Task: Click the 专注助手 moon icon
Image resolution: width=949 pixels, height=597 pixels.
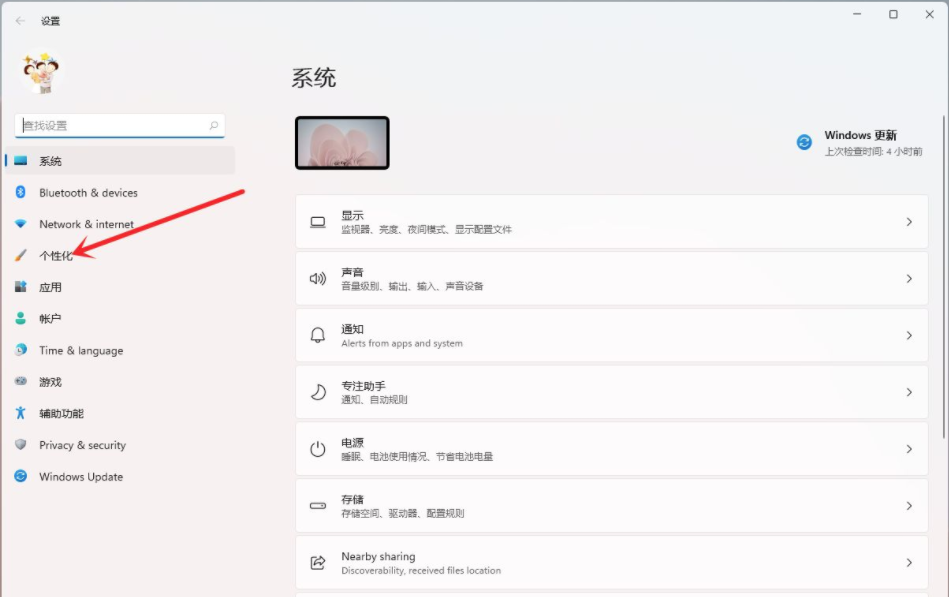Action: point(318,392)
